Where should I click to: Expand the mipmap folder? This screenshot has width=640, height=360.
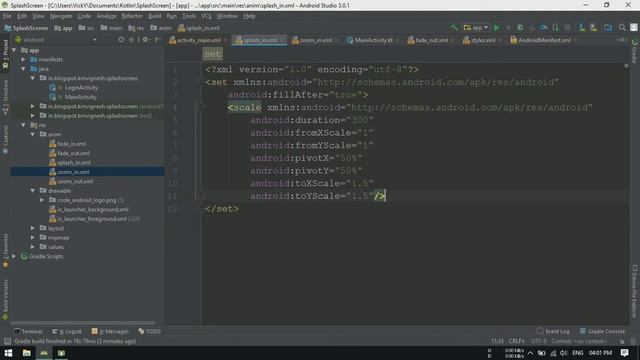point(33,238)
